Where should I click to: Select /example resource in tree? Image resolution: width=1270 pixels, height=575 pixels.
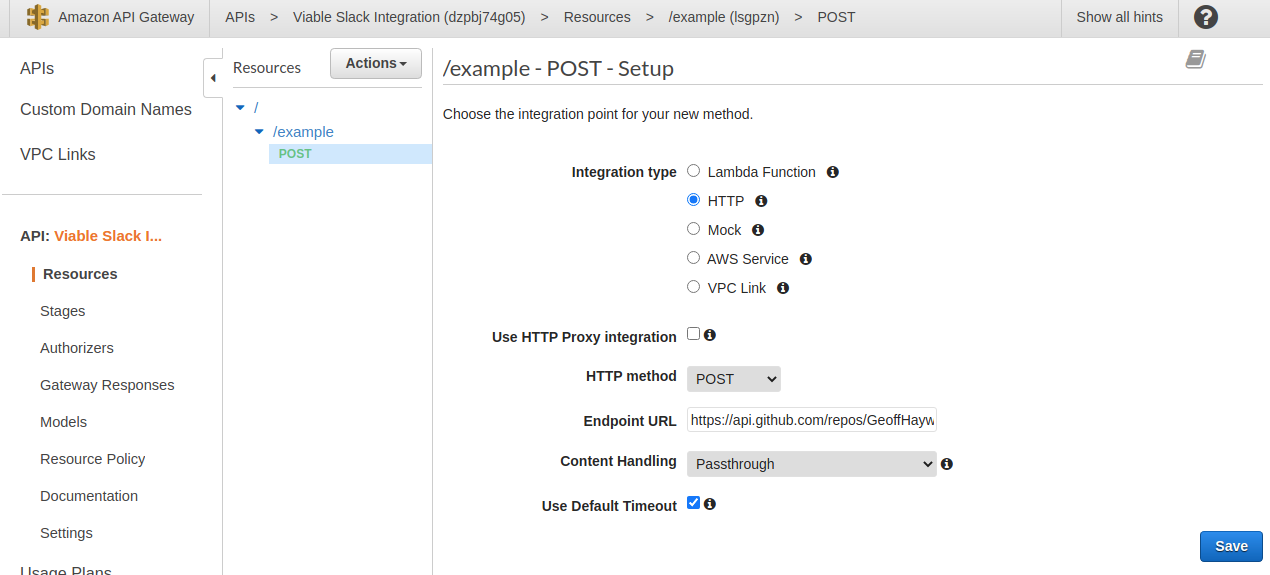[303, 132]
